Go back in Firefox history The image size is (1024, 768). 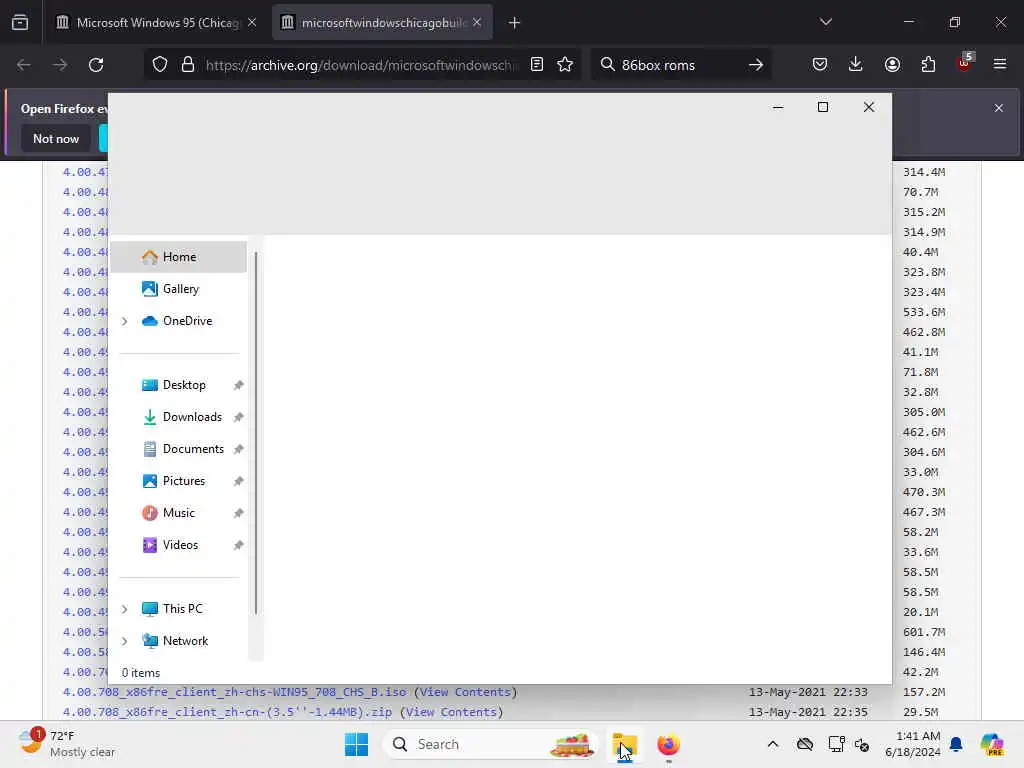click(x=24, y=65)
